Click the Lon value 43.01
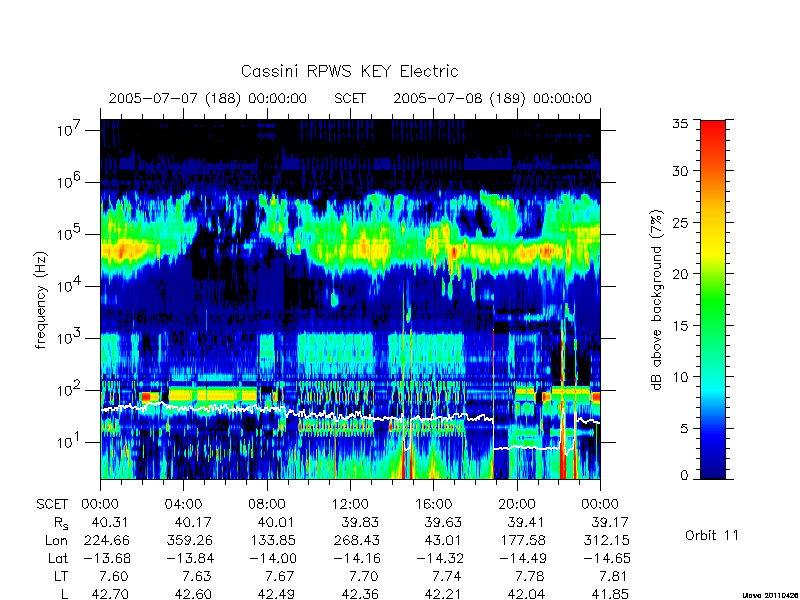 pyautogui.click(x=443, y=540)
